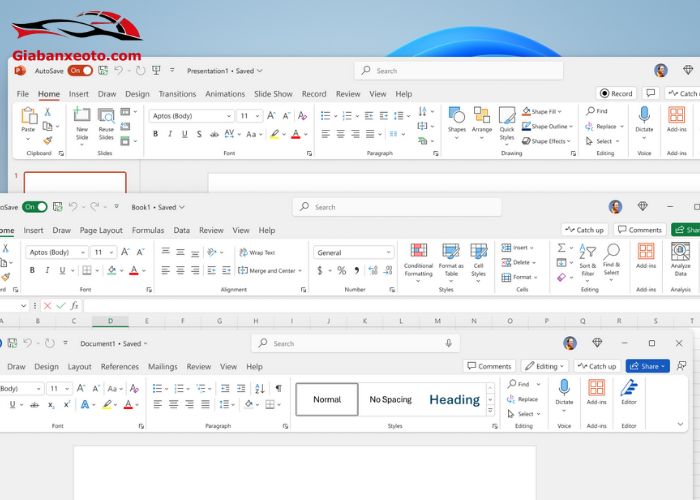Switch to PowerPoint Slide Show tab

click(x=273, y=94)
